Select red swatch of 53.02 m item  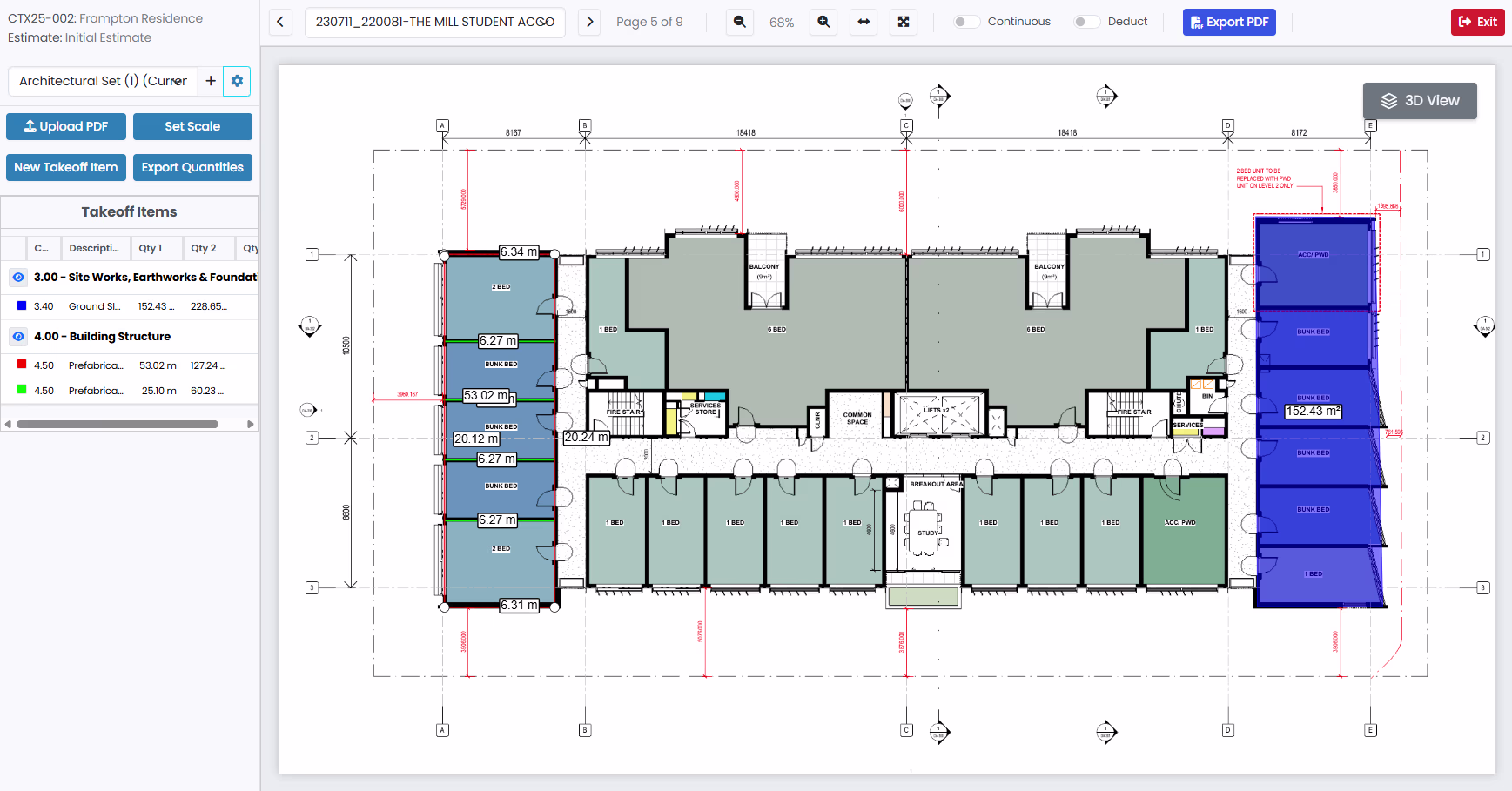(x=22, y=365)
